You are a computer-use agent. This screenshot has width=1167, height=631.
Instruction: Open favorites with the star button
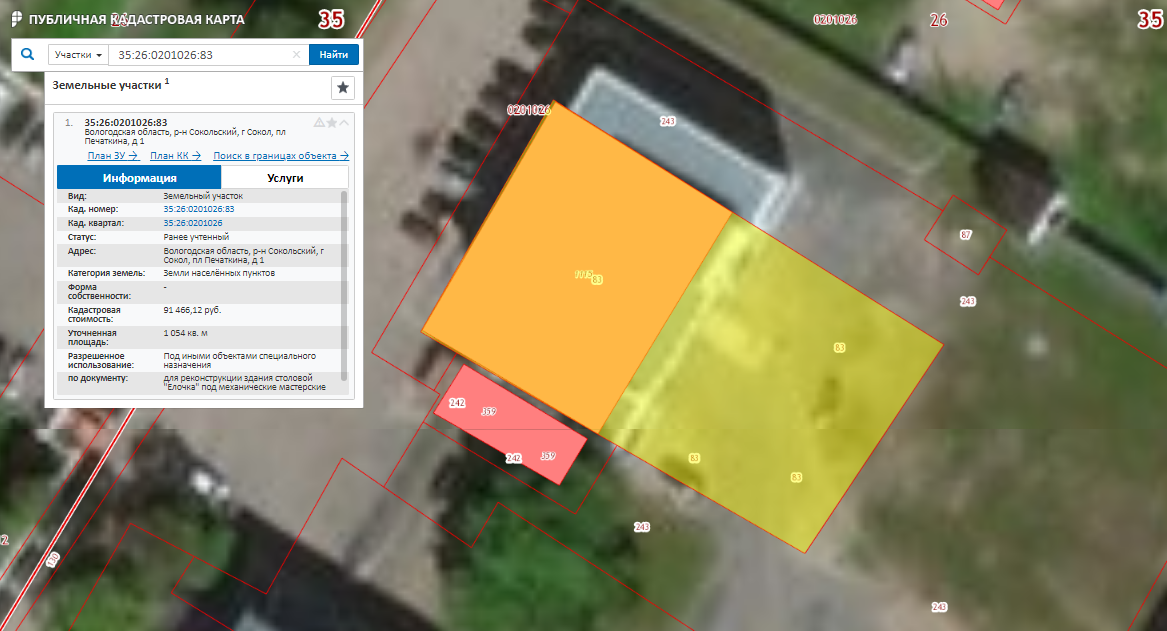pyautogui.click(x=343, y=88)
